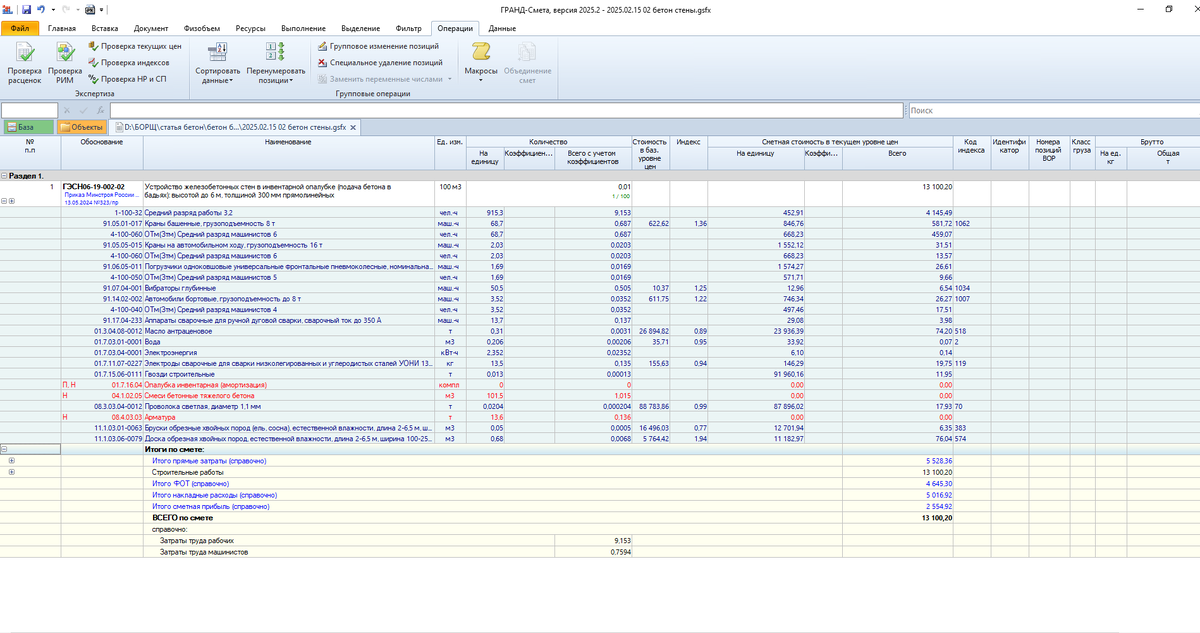The height and width of the screenshot is (633, 1200).
Task: Open the Сортировать данные dropdown
Action: 218,64
